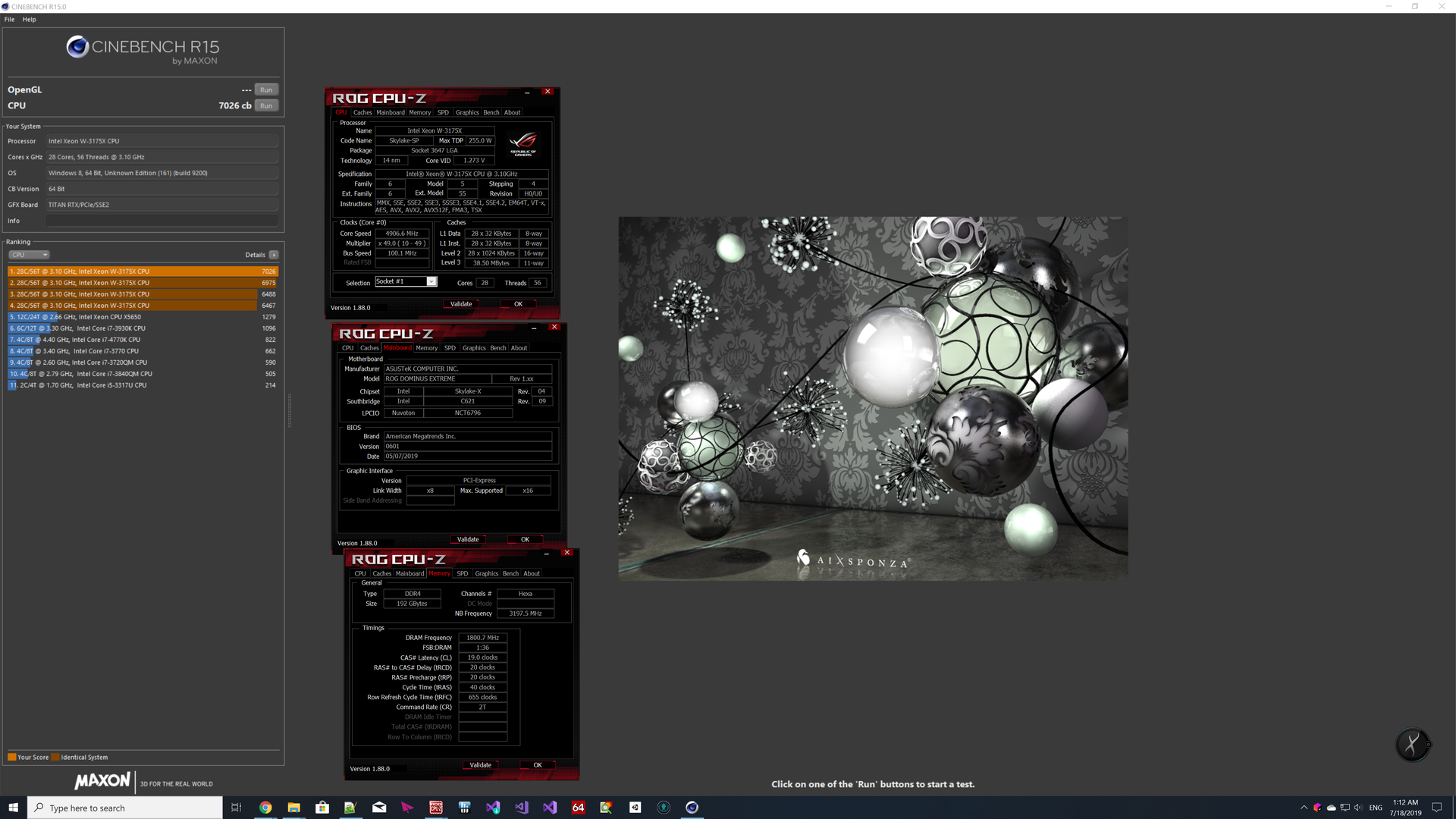Run the OpenGL benchmark
Screen dimensions: 1456x819
266,89
